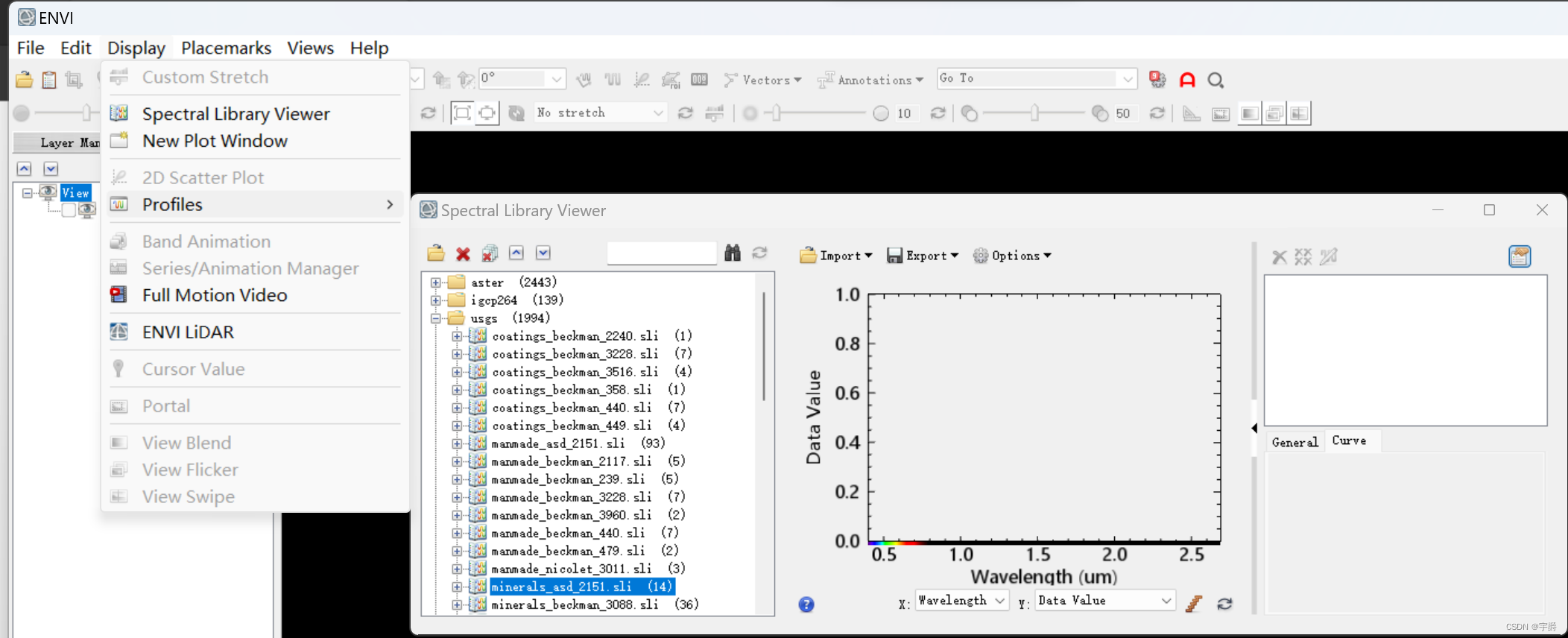Open the Annotations dropdown menu
Image resolution: width=1568 pixels, height=638 pixels.
870,80
